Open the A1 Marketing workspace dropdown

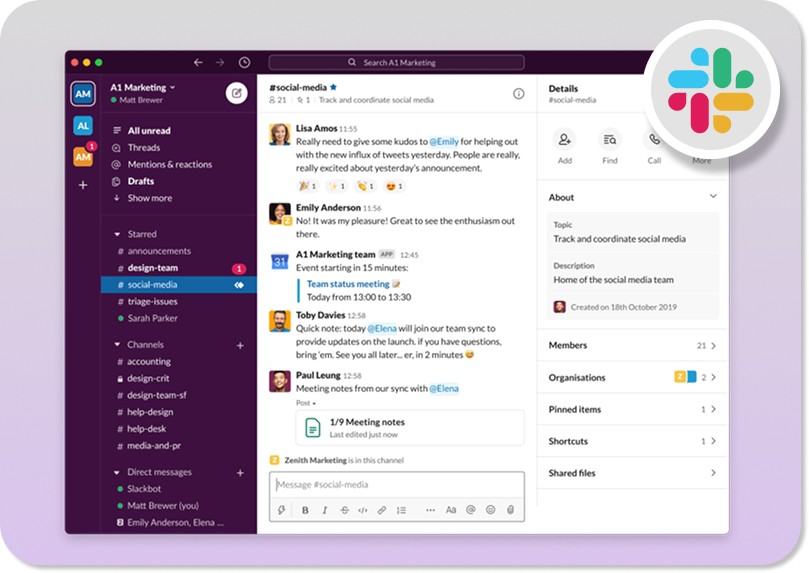(x=143, y=87)
